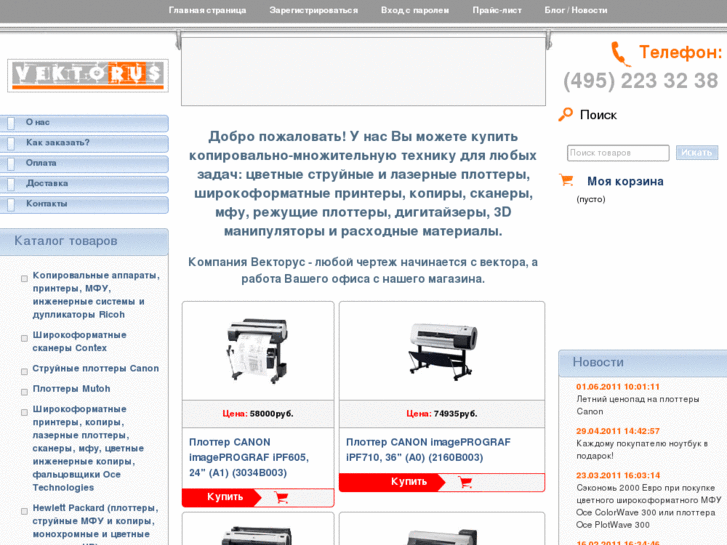Click the magnifier icon beside Поиск
Image resolution: width=727 pixels, height=545 pixels.
pos(566,114)
